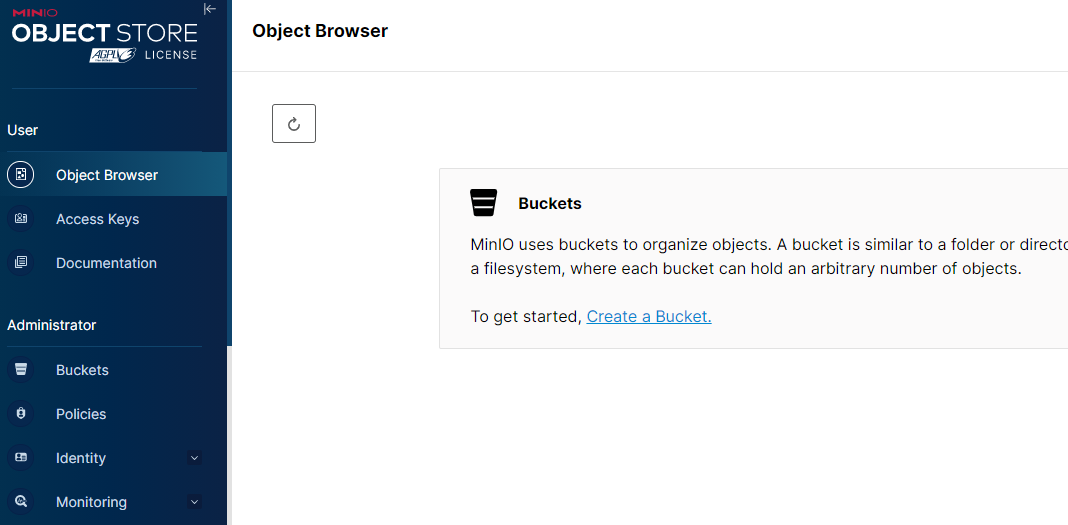Click the Buckets icon in sidebar
The image size is (1068, 525).
click(x=20, y=370)
